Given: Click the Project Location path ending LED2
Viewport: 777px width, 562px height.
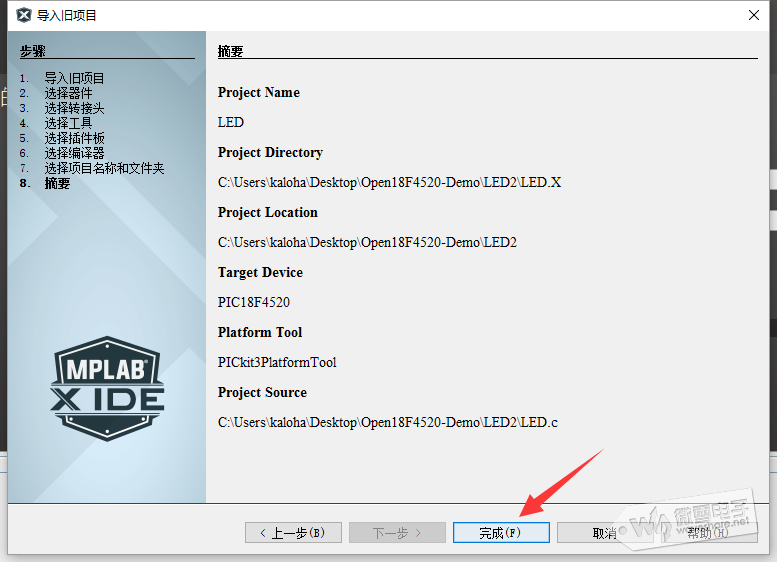Looking at the screenshot, I should [367, 242].
